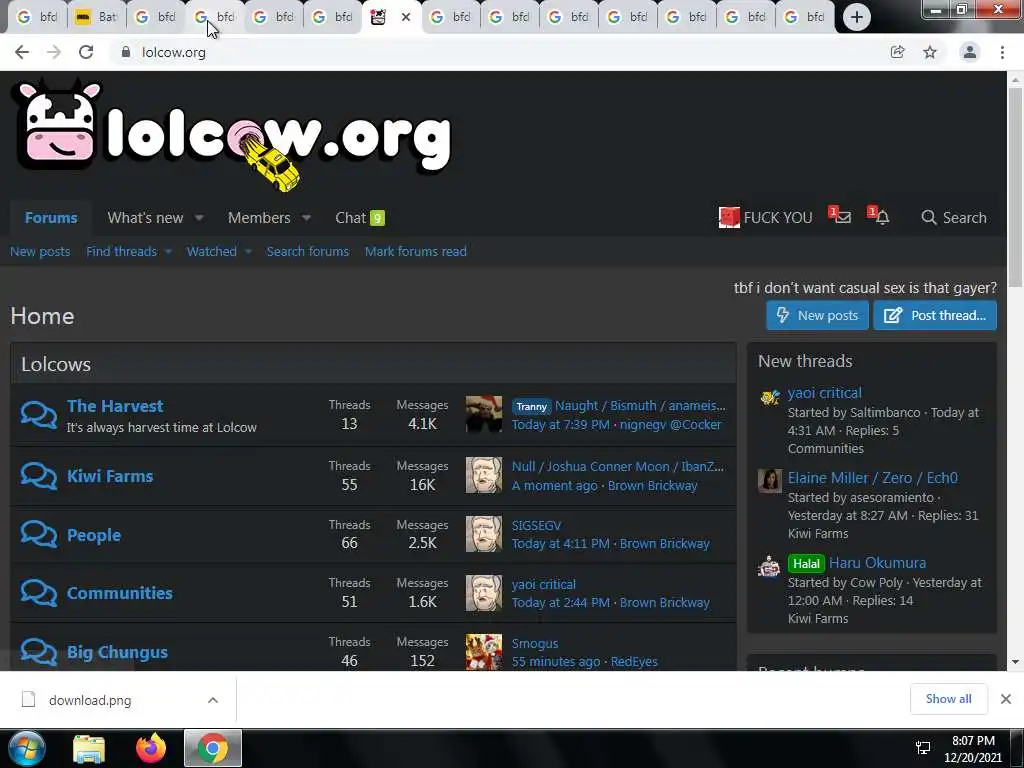Click Show all downloads button

tap(948, 699)
